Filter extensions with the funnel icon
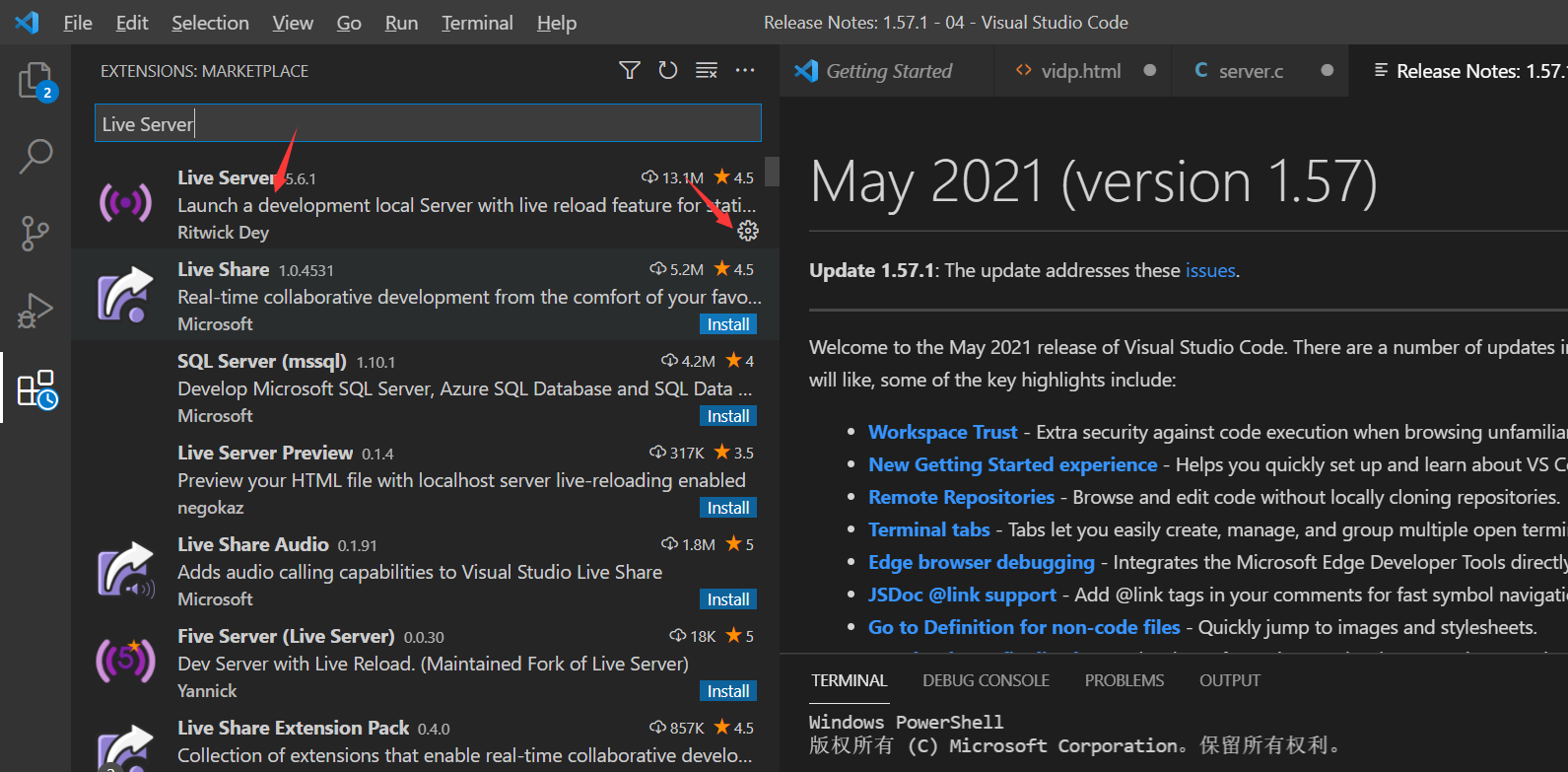1568x772 pixels. click(x=630, y=70)
